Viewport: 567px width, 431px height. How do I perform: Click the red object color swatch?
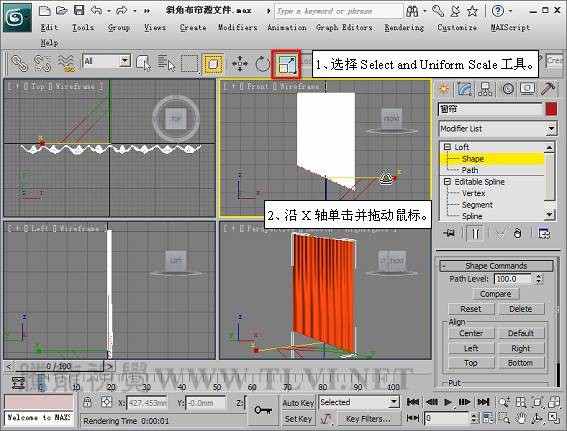coord(551,109)
